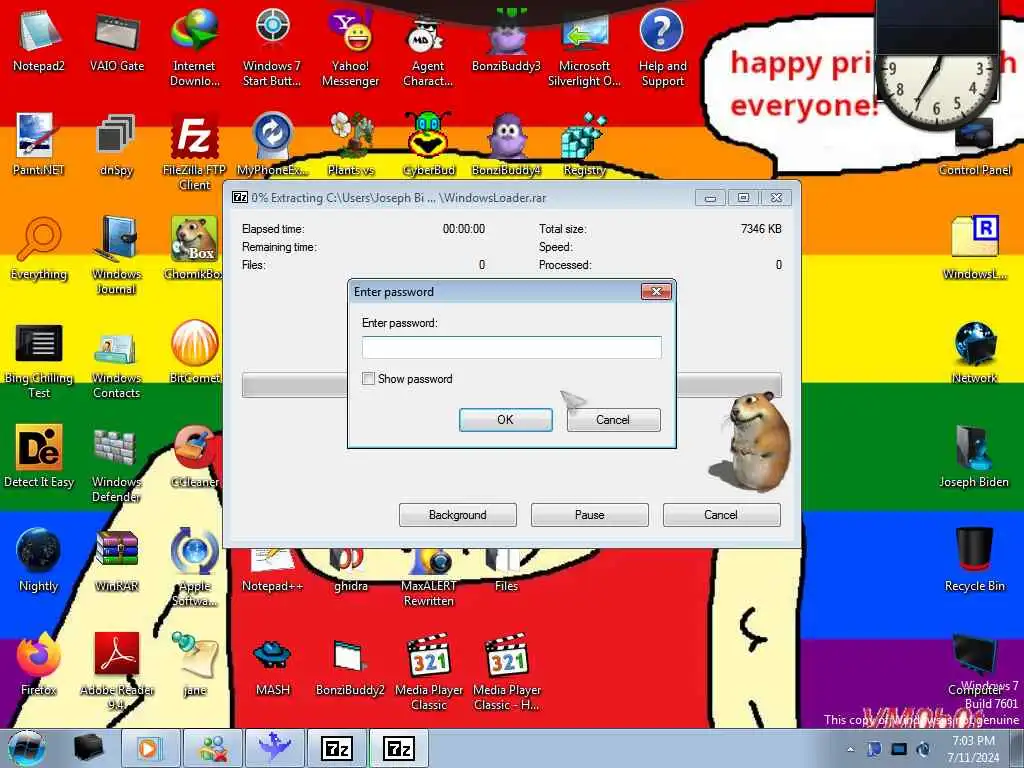
Task: Launch Firefox
Action: [x=39, y=665]
